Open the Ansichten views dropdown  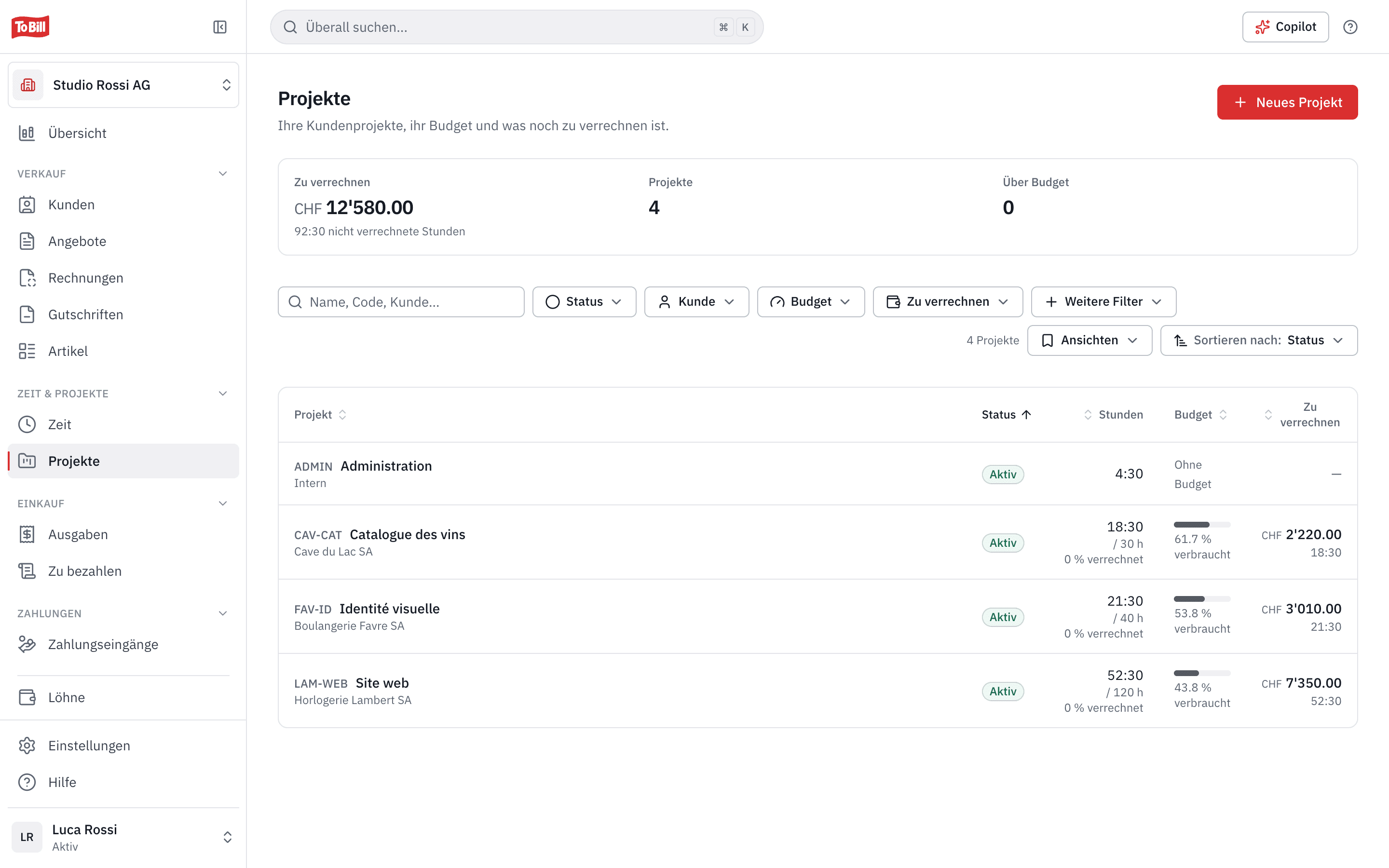point(1089,340)
